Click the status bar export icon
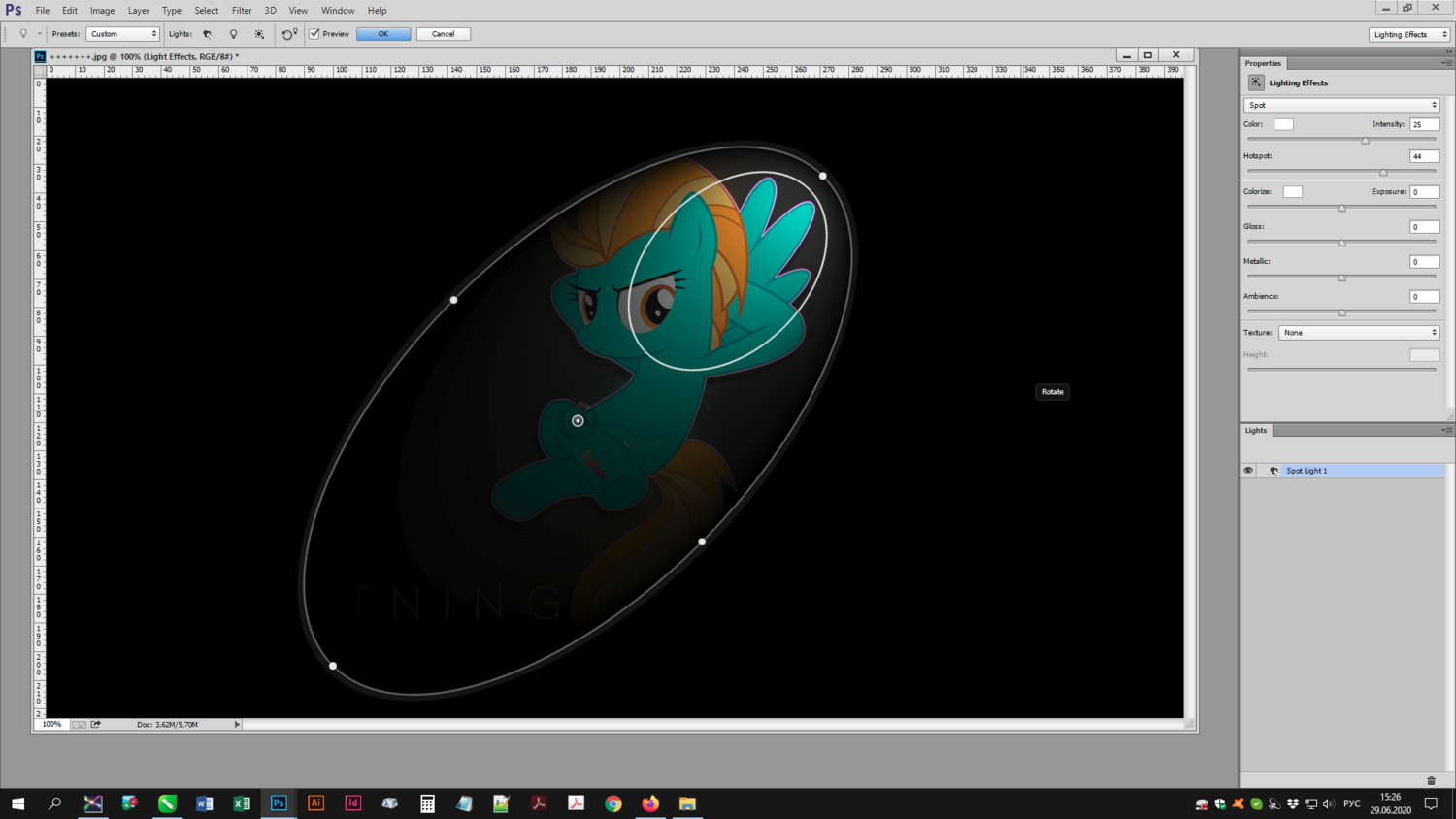This screenshot has height=819, width=1456. pyautogui.click(x=96, y=724)
